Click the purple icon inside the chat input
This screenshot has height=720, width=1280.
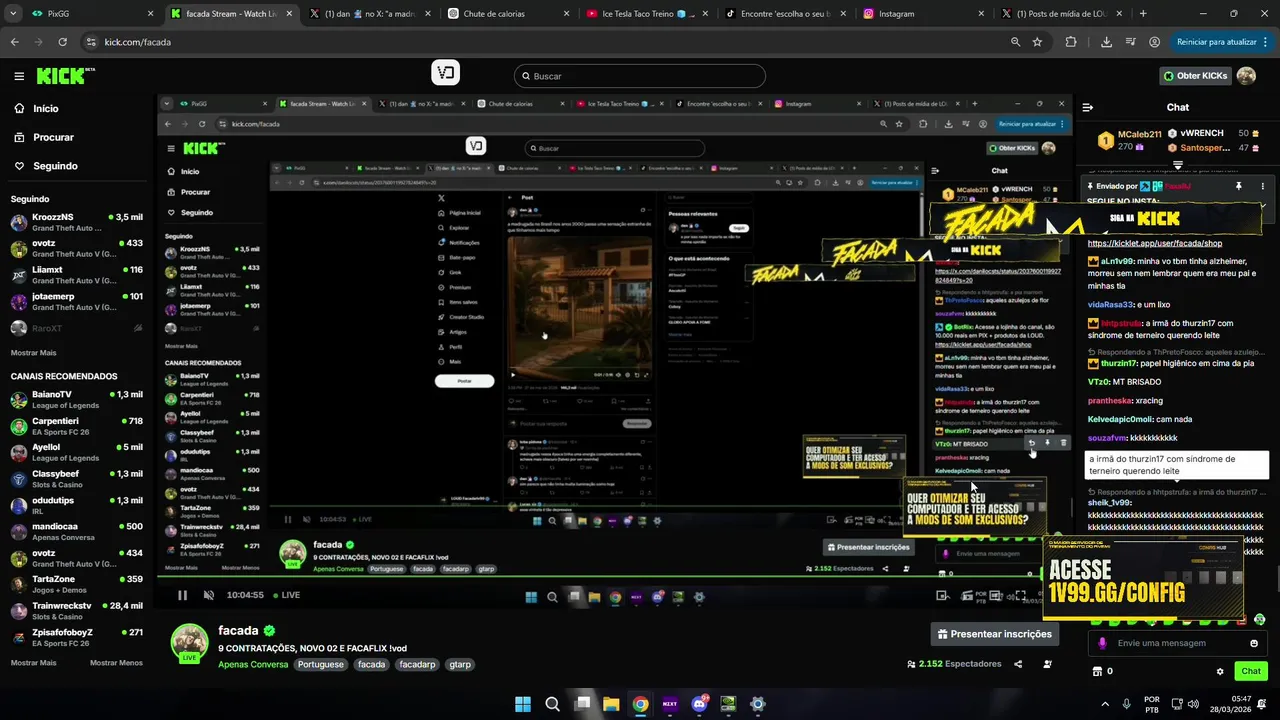[1102, 643]
